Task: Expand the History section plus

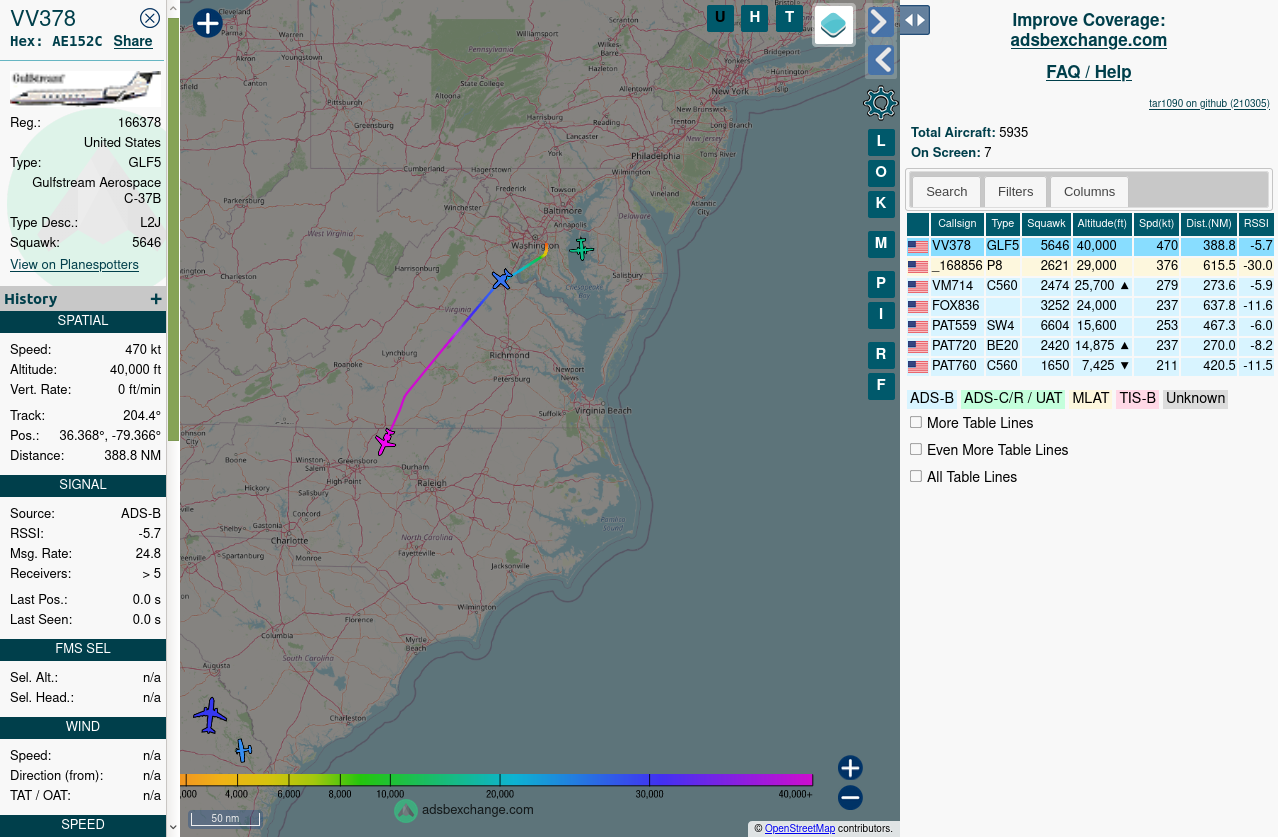Action: click(x=156, y=299)
